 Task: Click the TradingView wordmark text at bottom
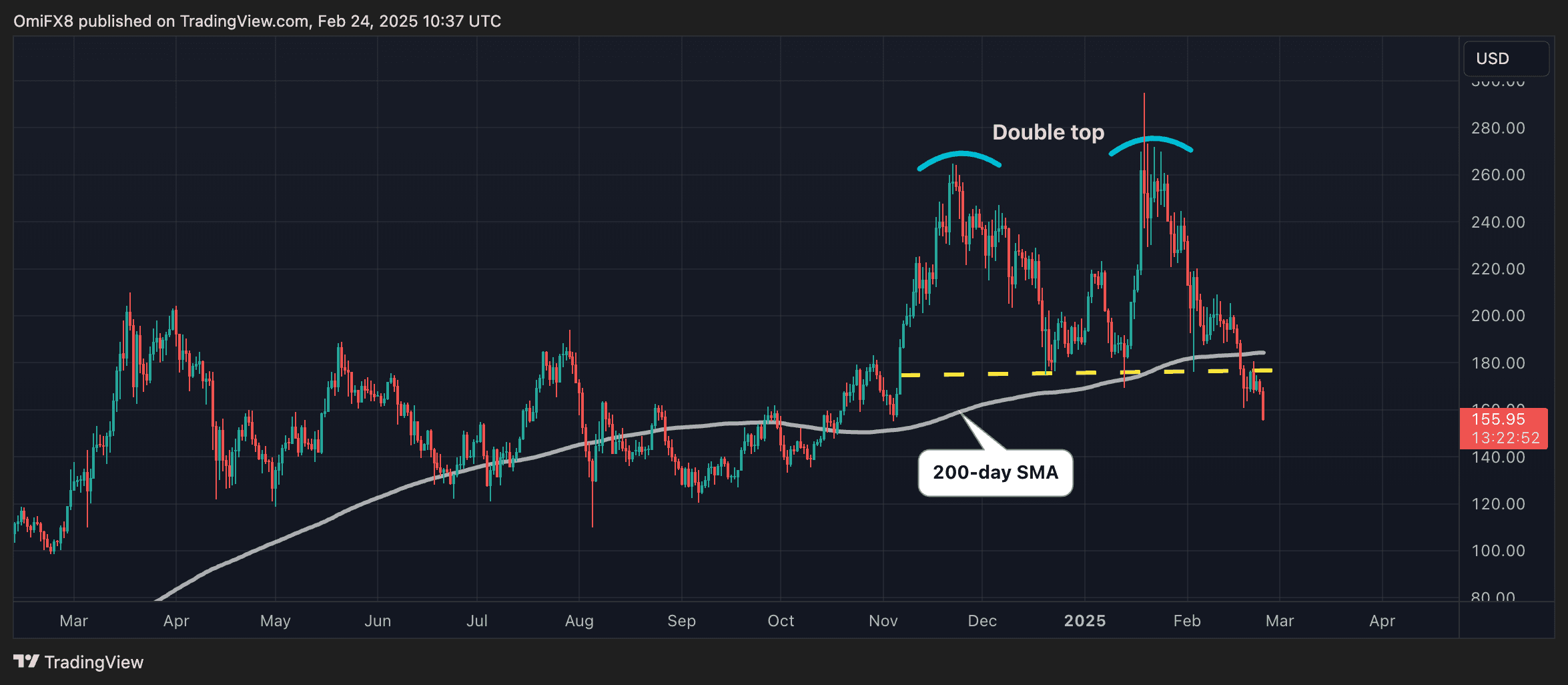pos(94,662)
